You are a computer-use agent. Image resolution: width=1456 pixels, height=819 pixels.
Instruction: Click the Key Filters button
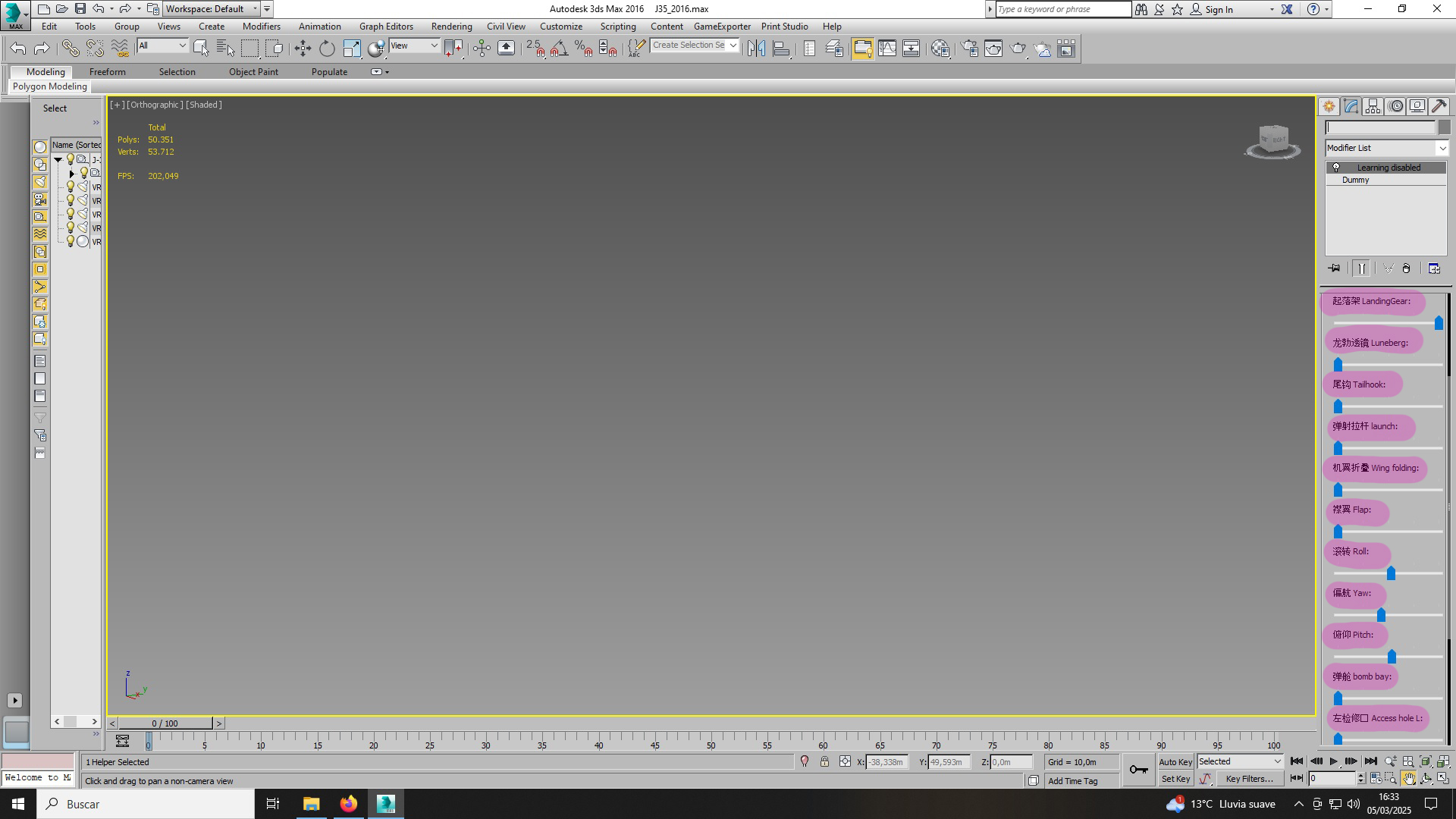click(x=1249, y=779)
